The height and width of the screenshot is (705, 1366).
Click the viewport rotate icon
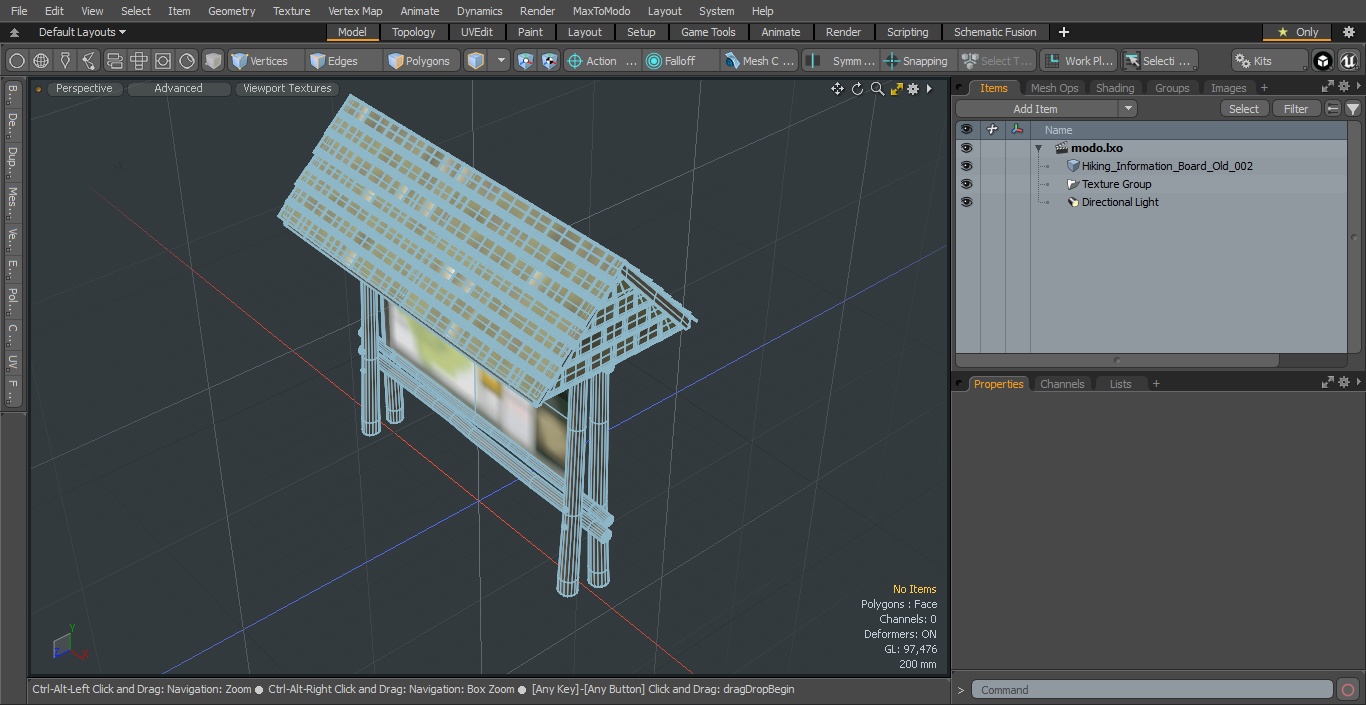pyautogui.click(x=857, y=89)
